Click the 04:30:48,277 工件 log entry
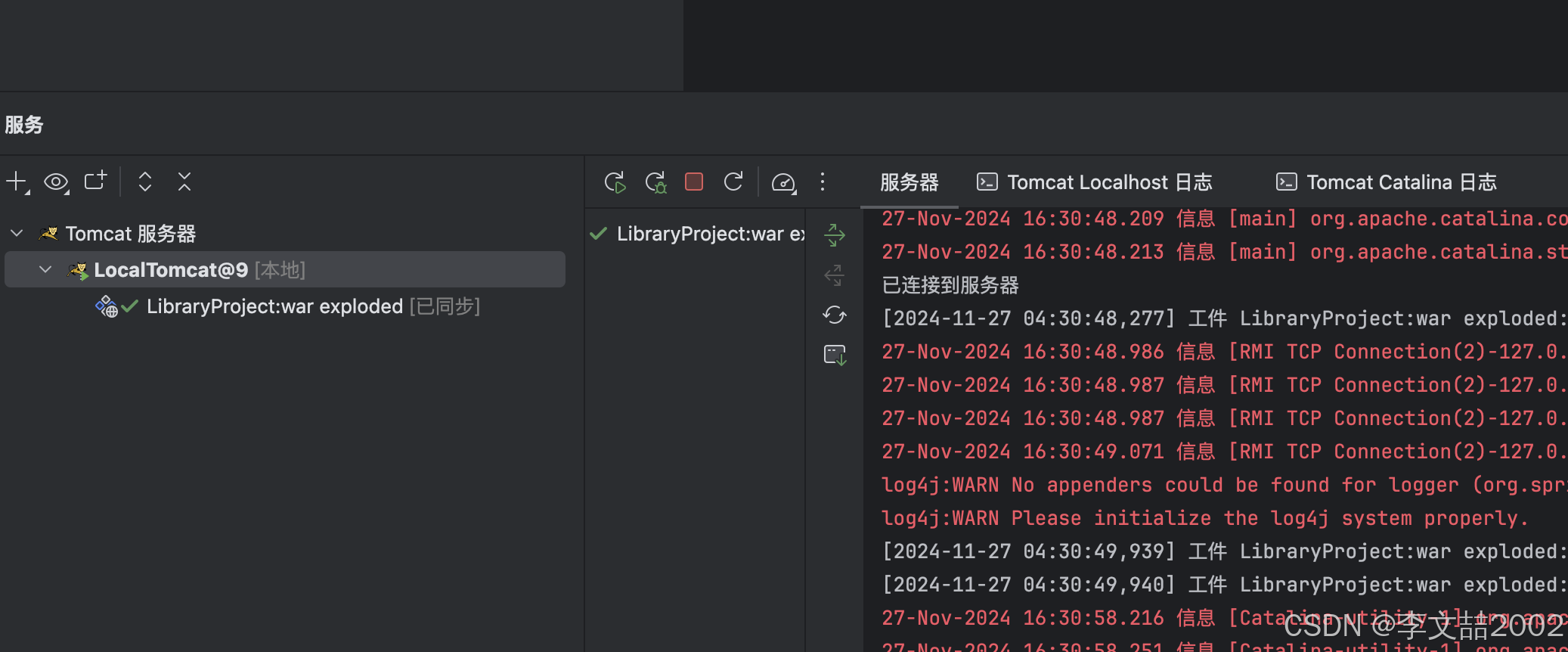Screen dimensions: 1568x652 pyautogui.click(x=1224, y=318)
